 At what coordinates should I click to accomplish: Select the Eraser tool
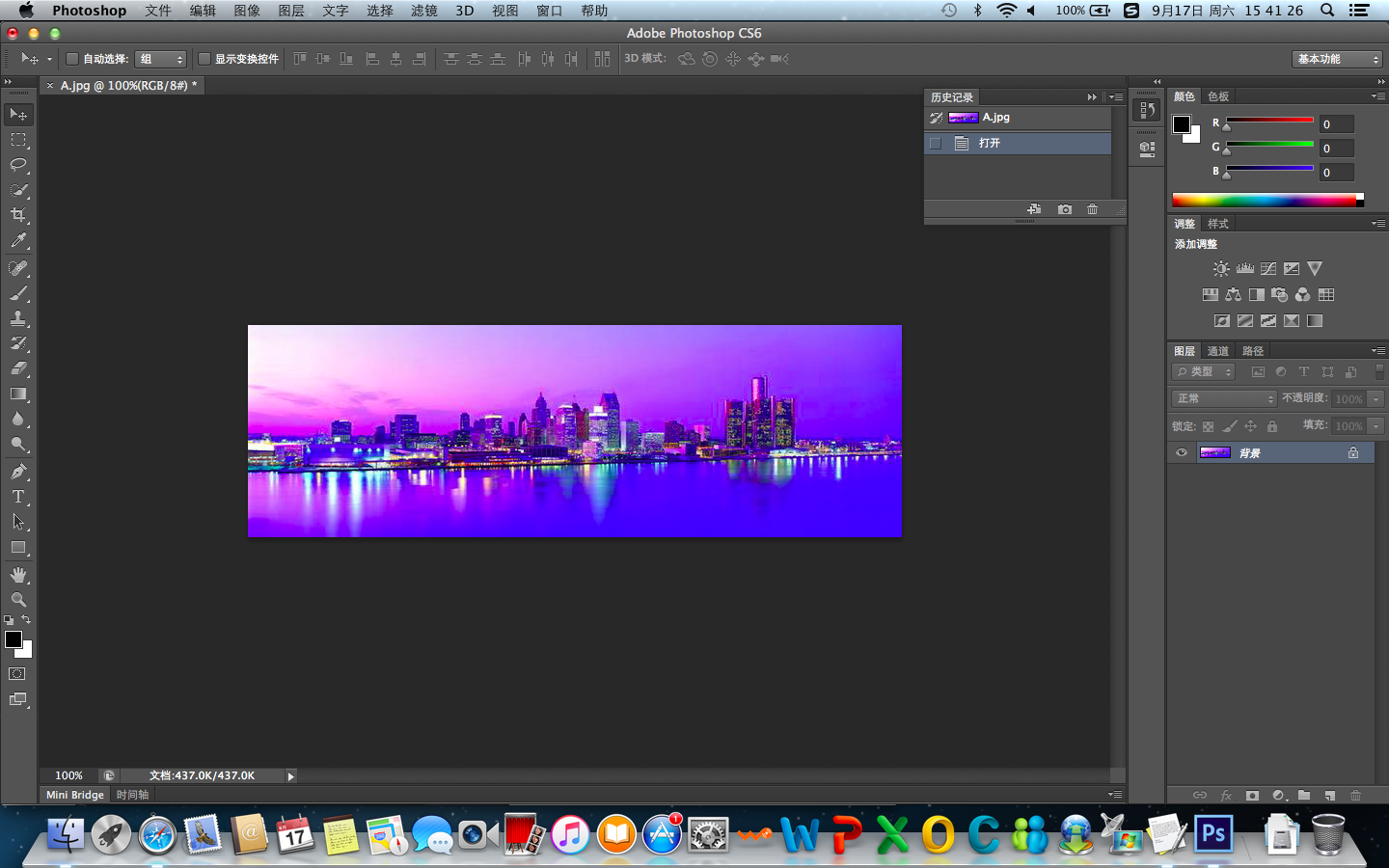18,368
